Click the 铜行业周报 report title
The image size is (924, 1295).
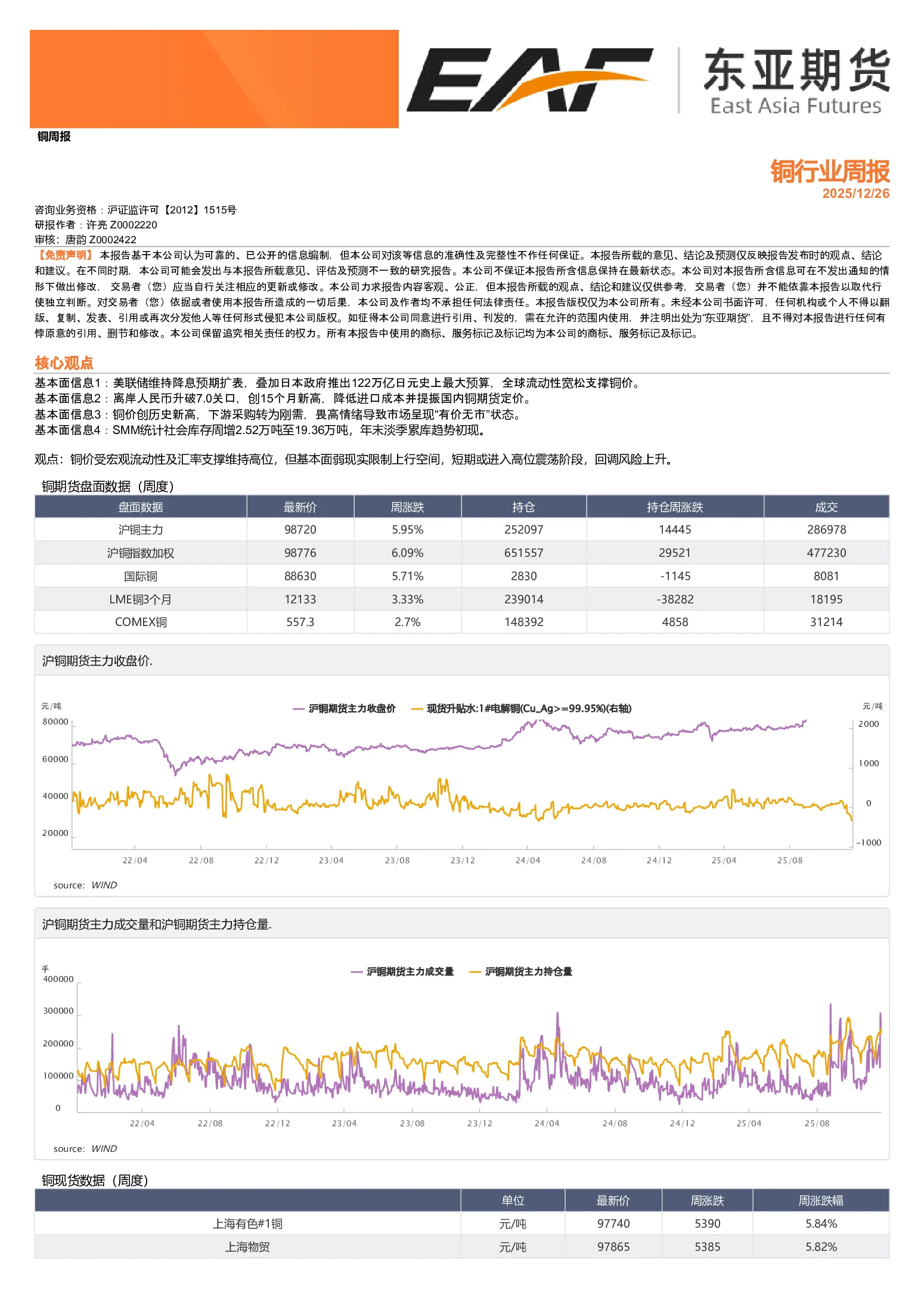830,171
